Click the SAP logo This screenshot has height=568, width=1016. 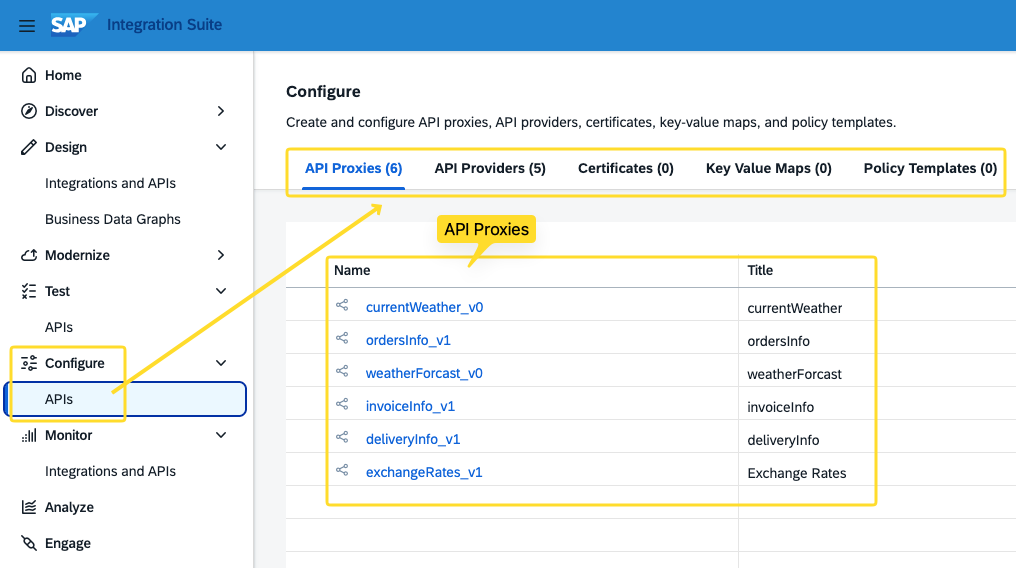point(73,25)
